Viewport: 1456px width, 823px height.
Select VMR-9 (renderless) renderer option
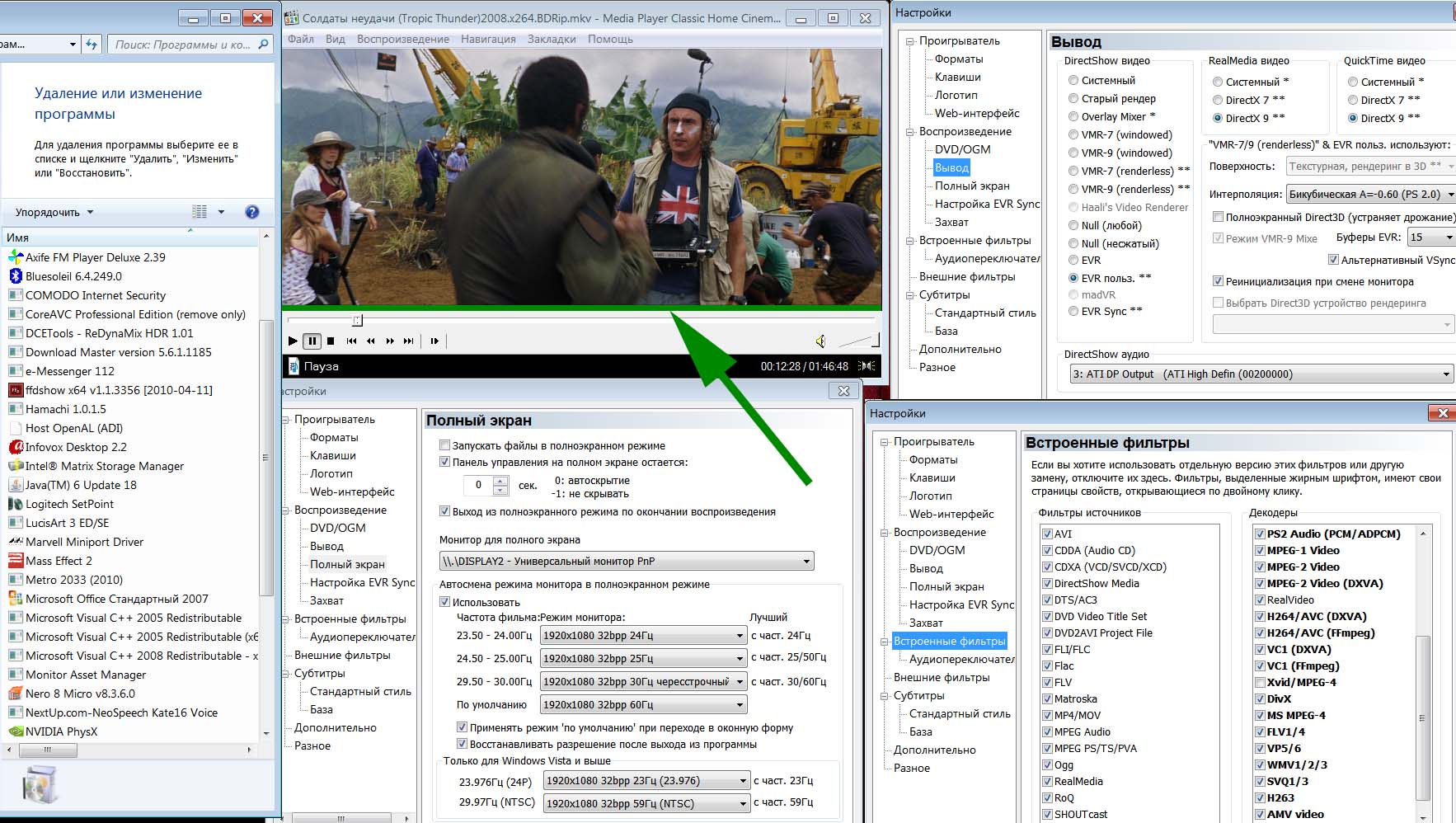[x=1073, y=189]
